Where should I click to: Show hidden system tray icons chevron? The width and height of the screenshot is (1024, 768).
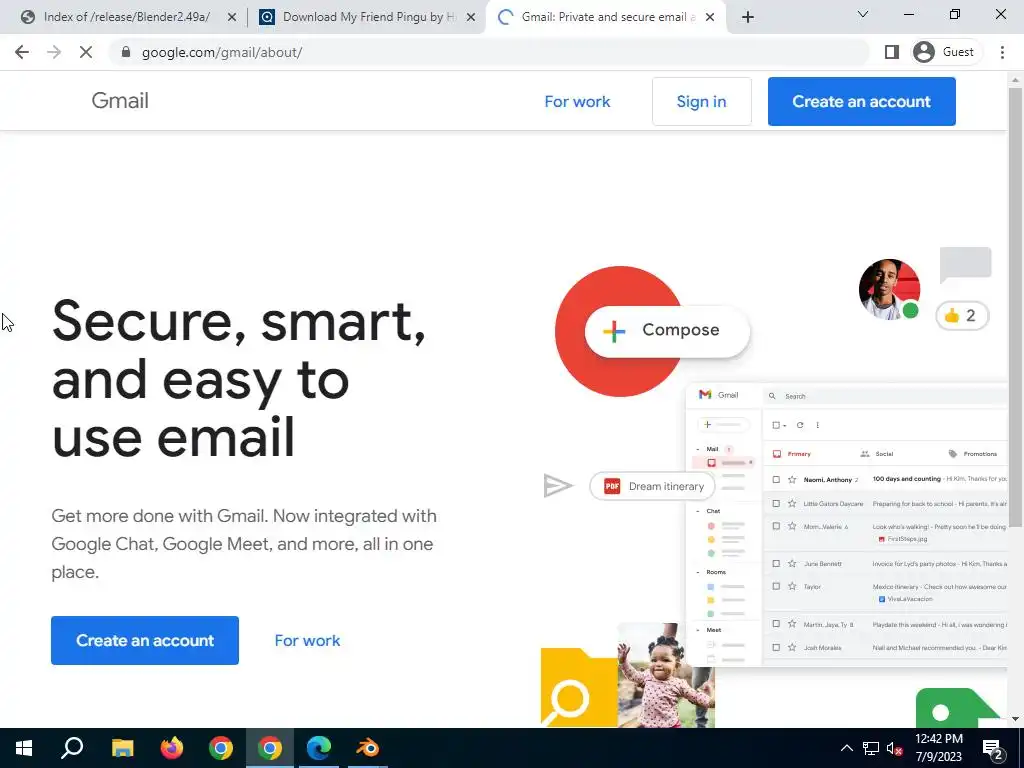pos(846,748)
